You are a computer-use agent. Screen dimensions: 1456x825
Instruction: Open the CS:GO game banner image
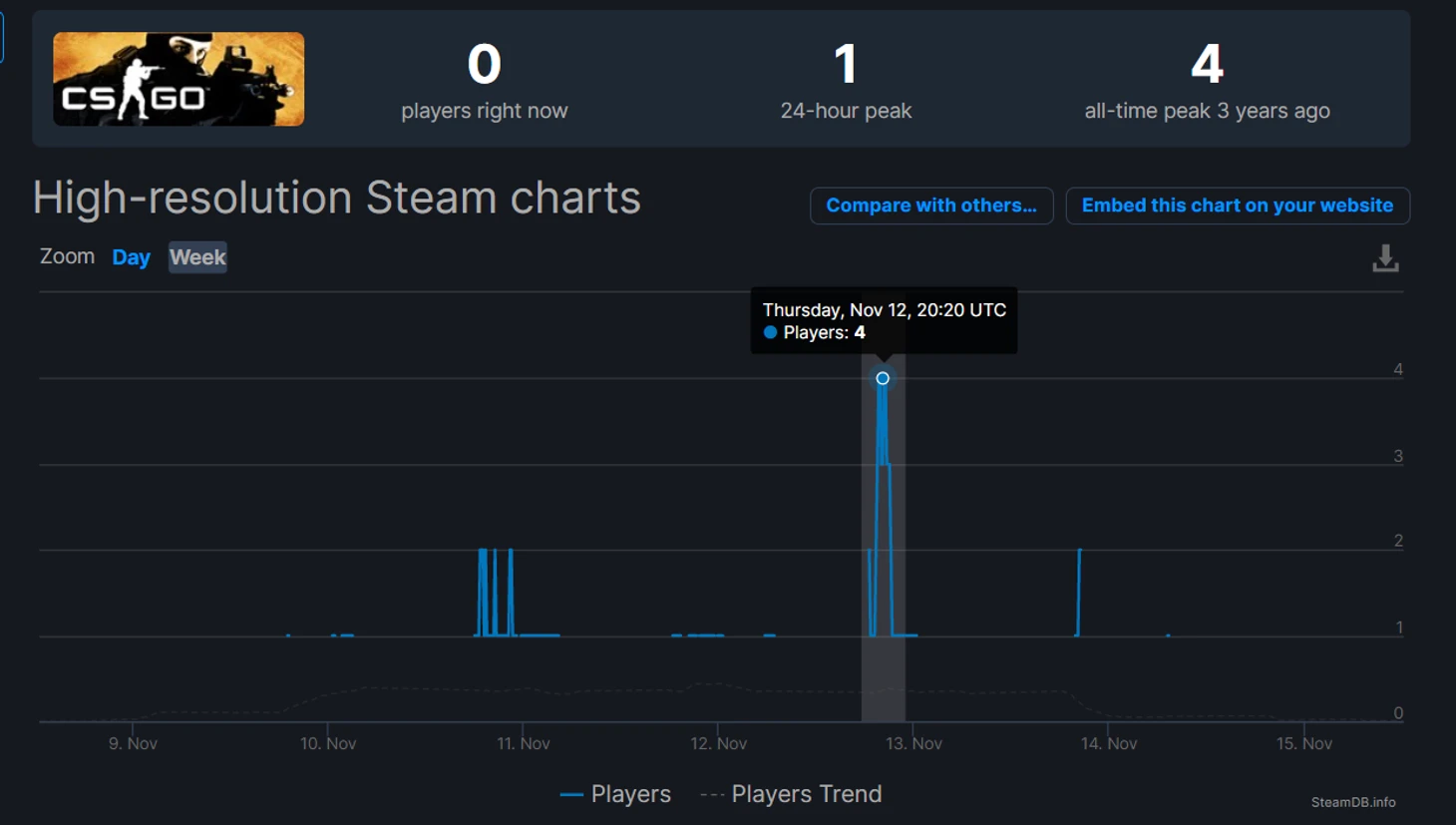tap(179, 79)
